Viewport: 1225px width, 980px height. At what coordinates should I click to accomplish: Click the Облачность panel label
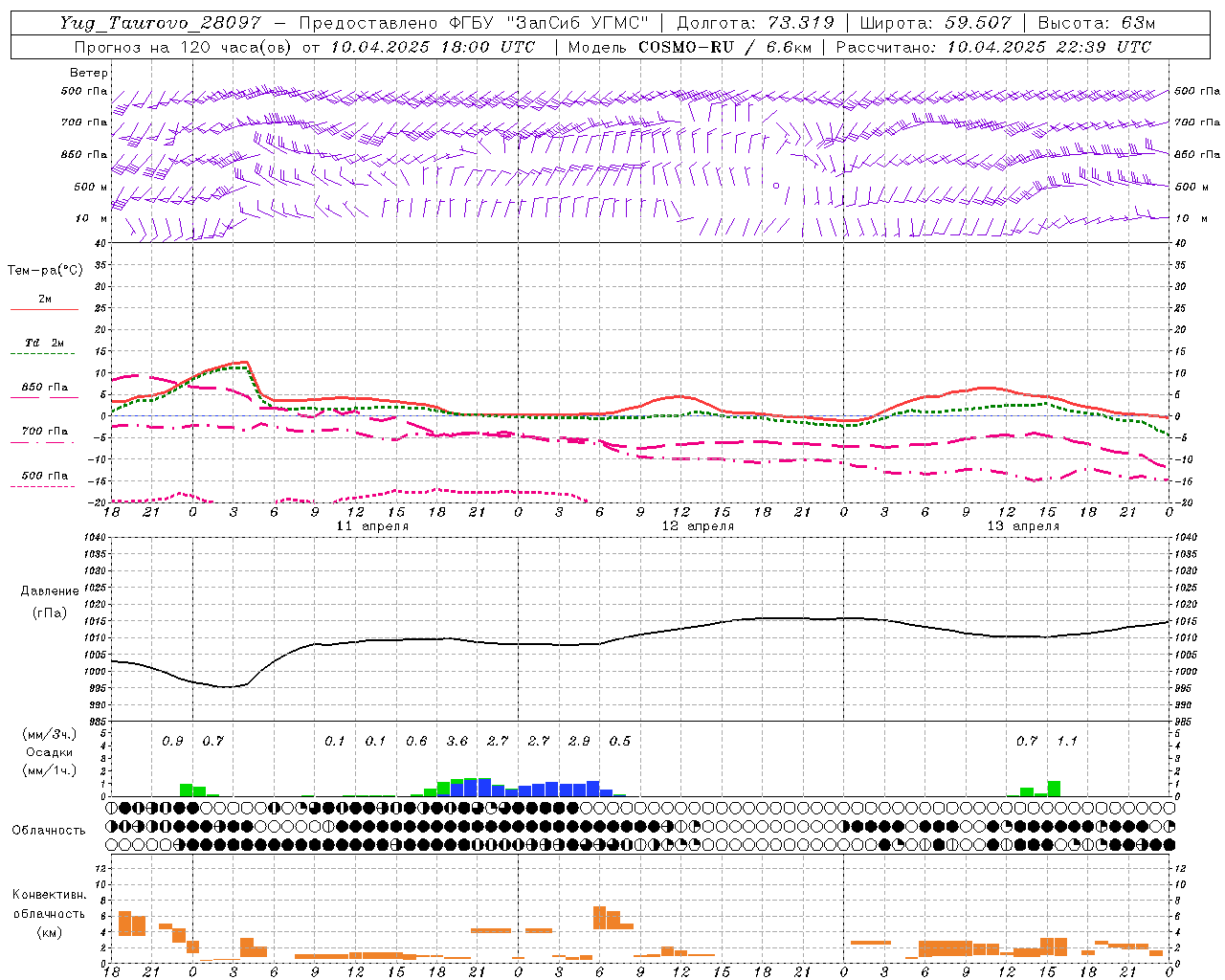pos(49,831)
